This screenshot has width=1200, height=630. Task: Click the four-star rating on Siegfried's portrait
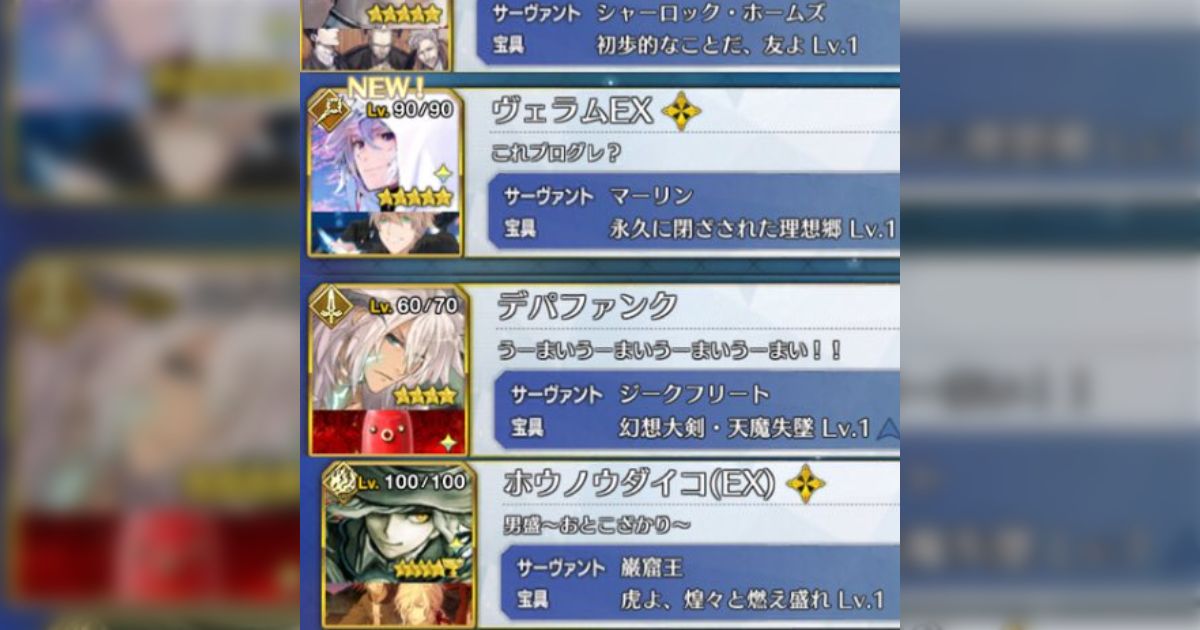[x=425, y=396]
